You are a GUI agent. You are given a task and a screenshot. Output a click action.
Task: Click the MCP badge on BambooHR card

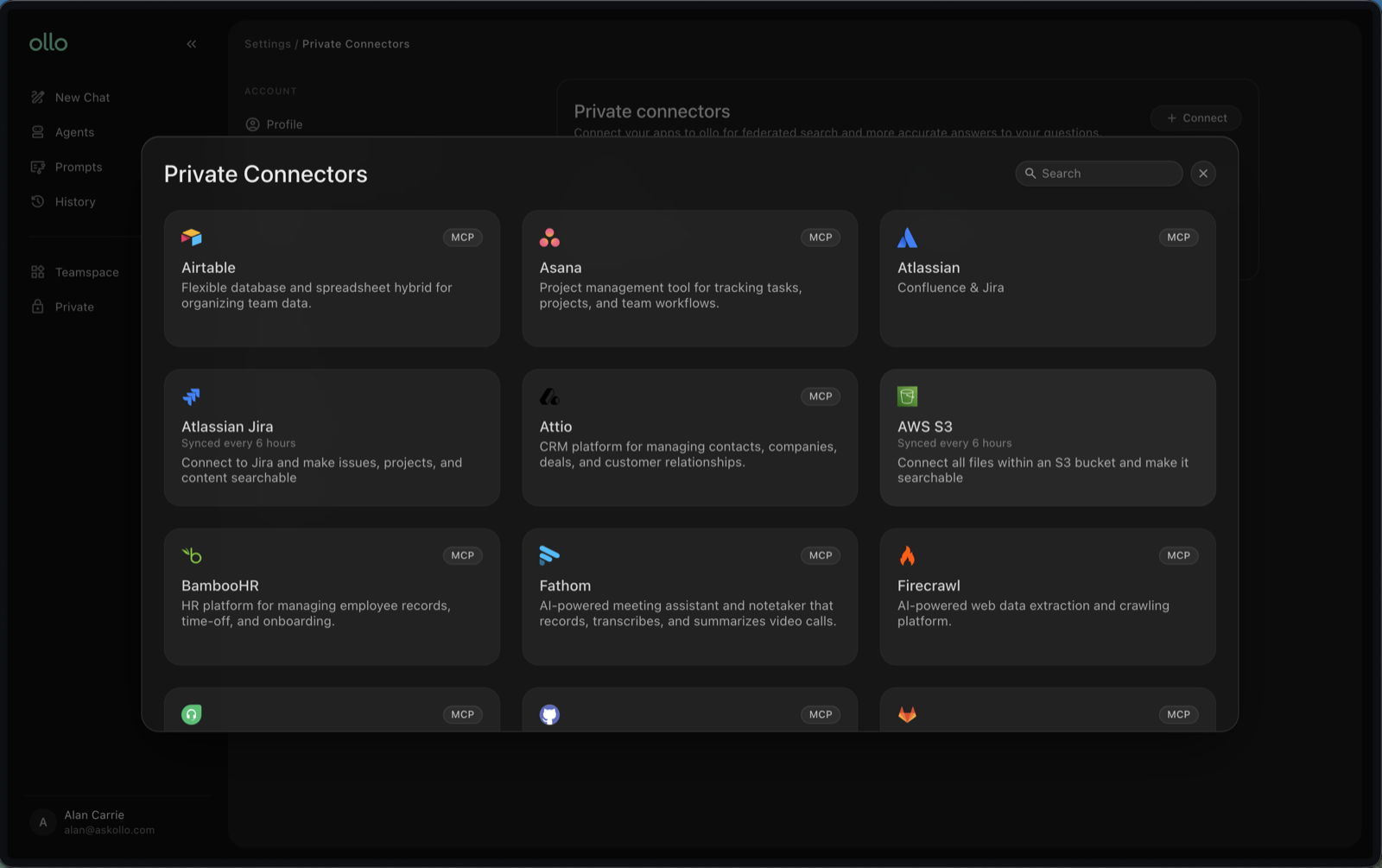click(463, 555)
